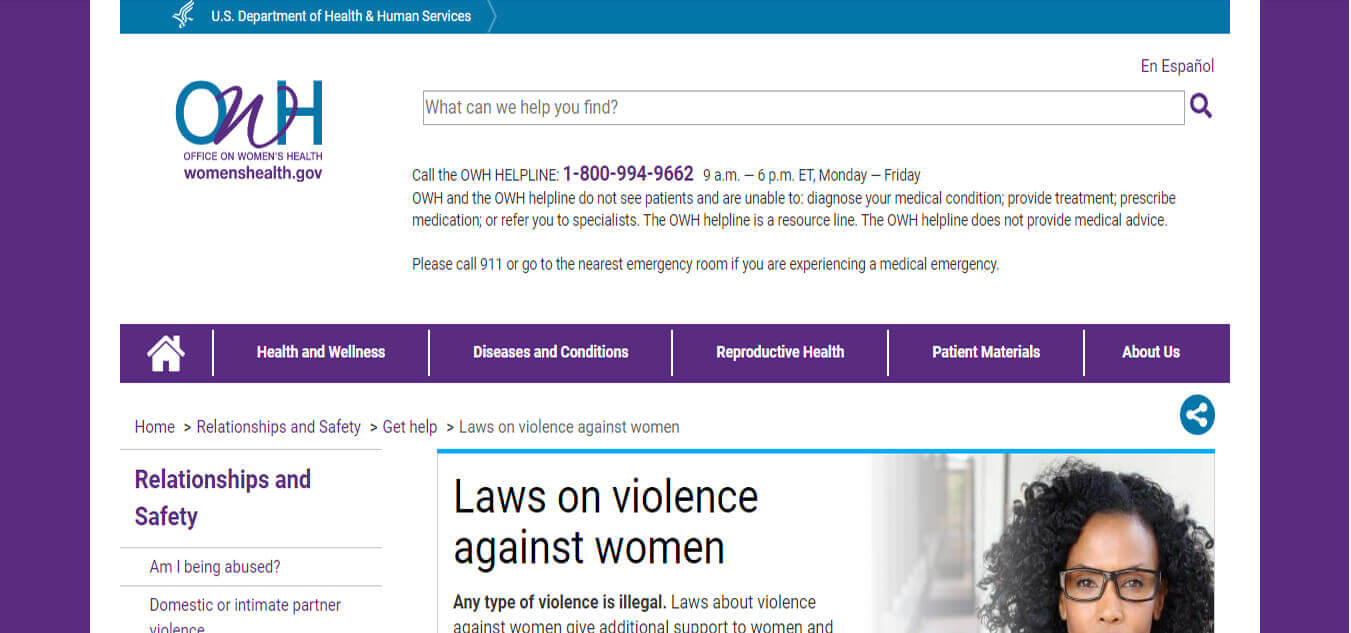Viewport: 1351px width, 633px height.
Task: Open Relationships and Safety sidebar heading
Action: coord(223,498)
